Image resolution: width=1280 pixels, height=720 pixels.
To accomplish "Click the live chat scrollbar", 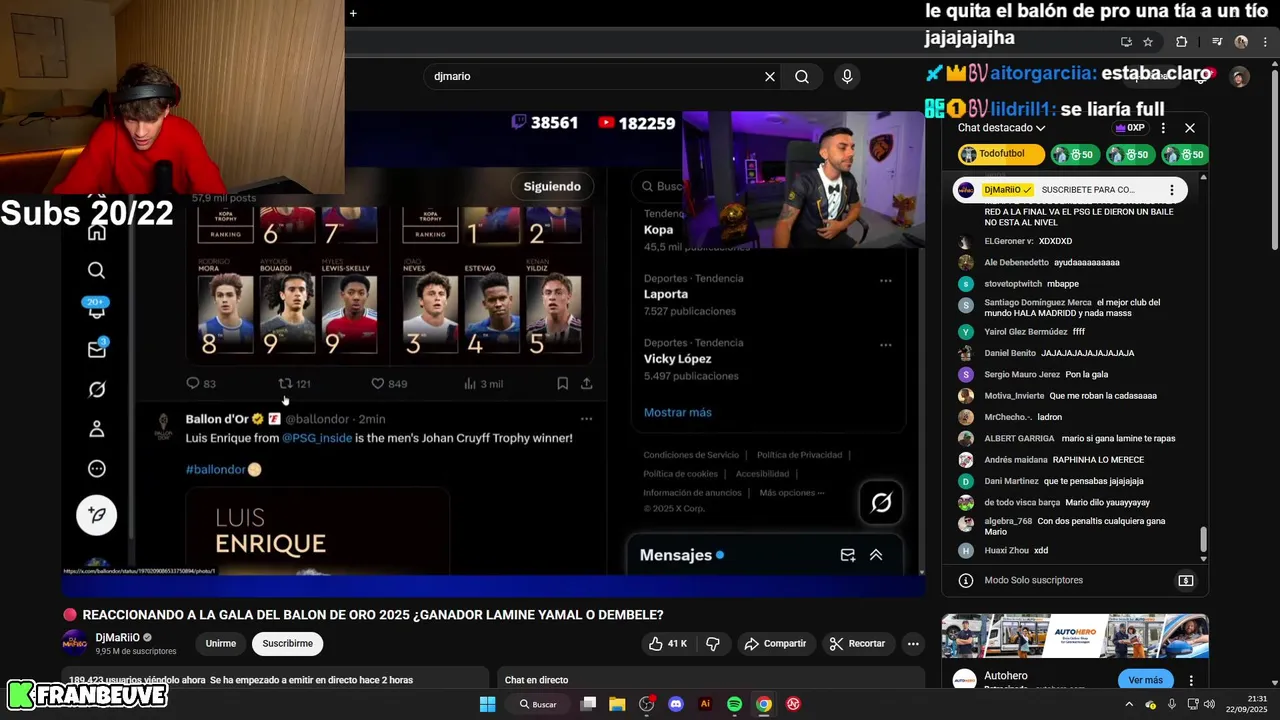I will [x=1203, y=540].
